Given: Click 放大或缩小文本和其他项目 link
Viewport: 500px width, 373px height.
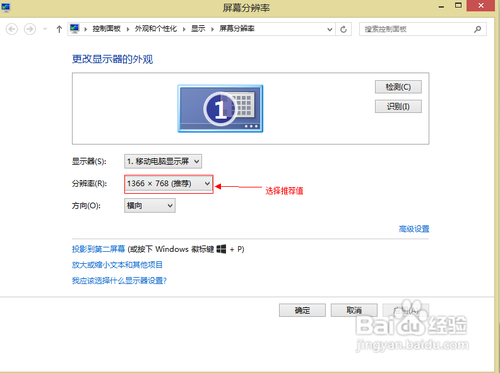Looking at the screenshot, I should [x=117, y=265].
